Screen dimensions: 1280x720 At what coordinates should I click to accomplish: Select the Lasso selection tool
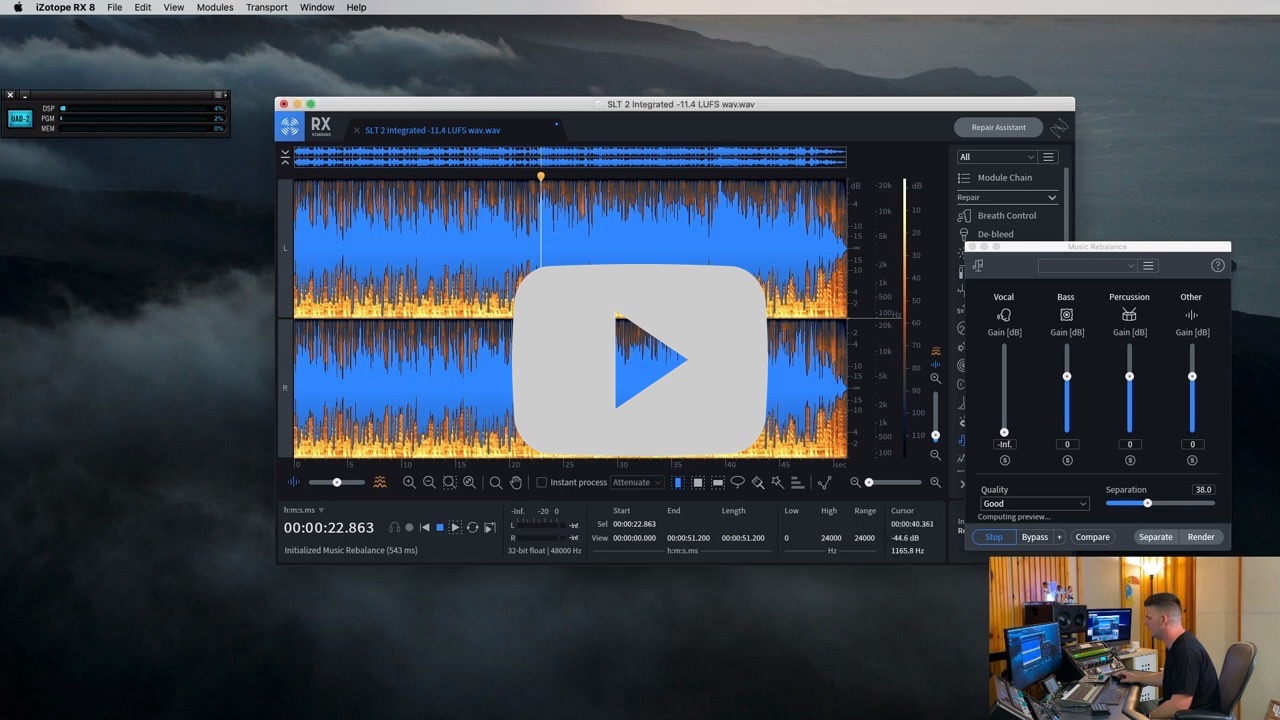(737, 482)
